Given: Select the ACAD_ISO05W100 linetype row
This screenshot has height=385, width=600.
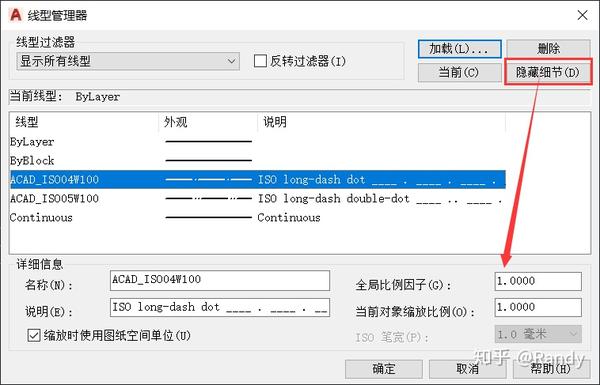Looking at the screenshot, I should pos(258,199).
